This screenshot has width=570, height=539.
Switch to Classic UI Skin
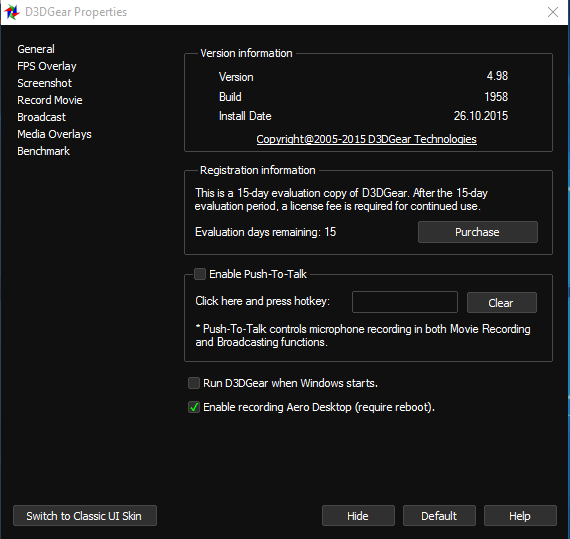[x=85, y=515]
